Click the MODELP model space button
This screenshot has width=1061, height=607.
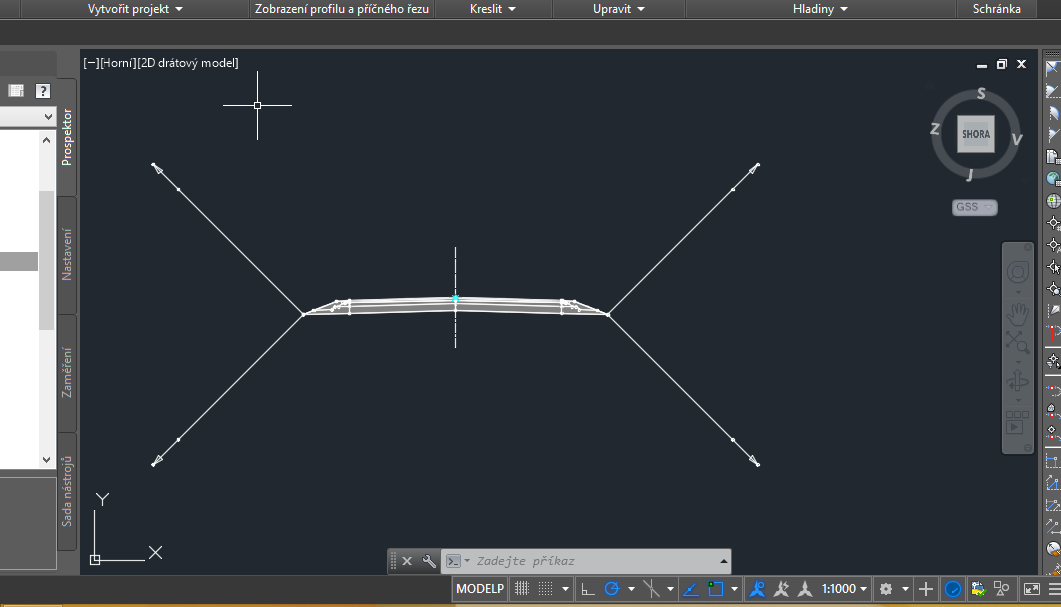pyautogui.click(x=480, y=589)
